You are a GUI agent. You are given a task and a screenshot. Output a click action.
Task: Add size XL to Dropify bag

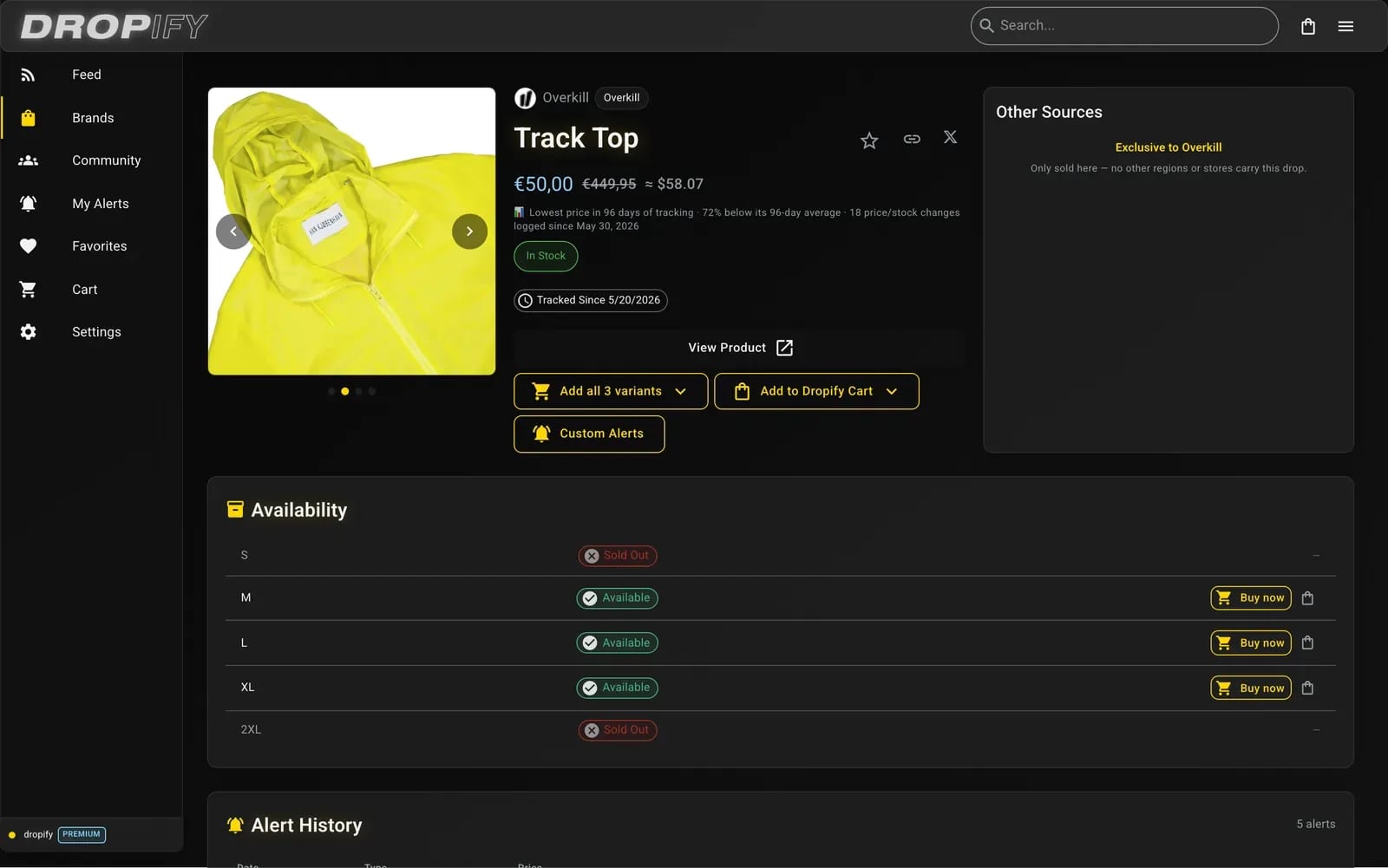[1308, 688]
